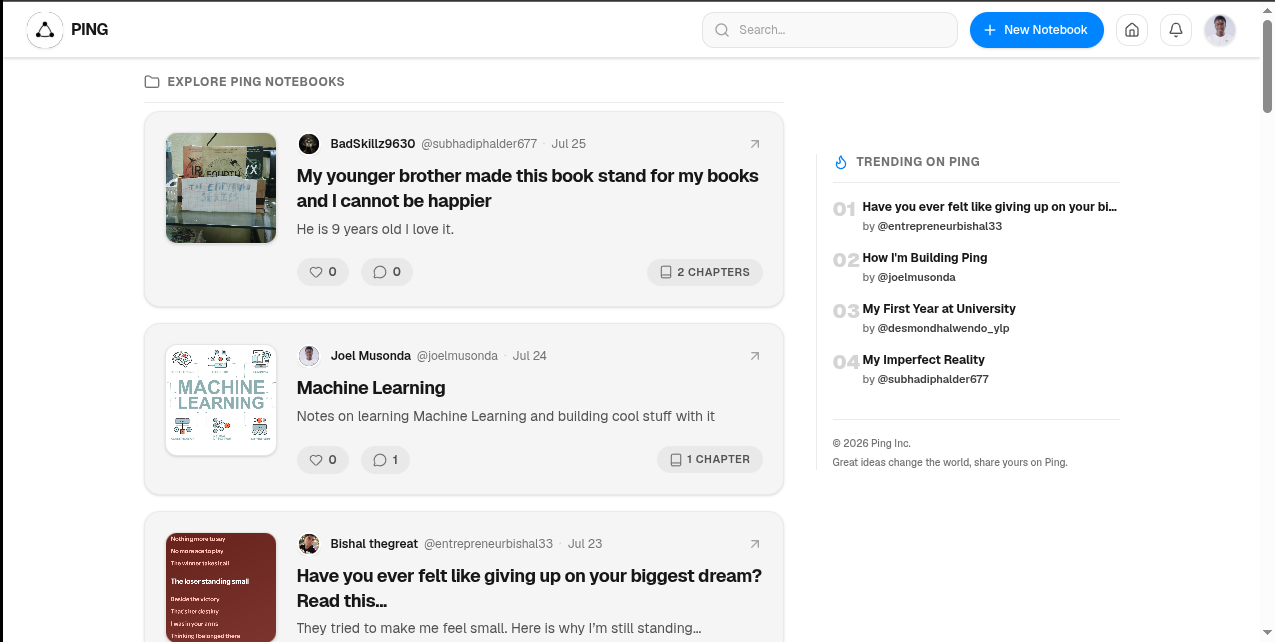Viewport: 1275px width, 642px height.
Task: Visit @joelmusonda from the trending list
Action: coord(917,278)
